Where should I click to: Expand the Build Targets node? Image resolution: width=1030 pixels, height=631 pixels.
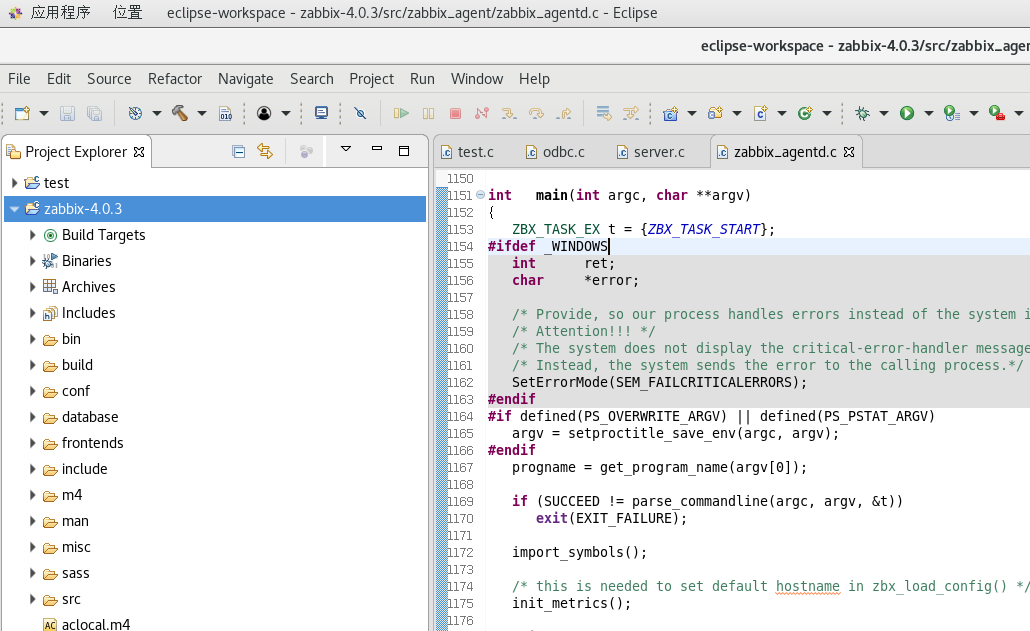pyautogui.click(x=32, y=234)
